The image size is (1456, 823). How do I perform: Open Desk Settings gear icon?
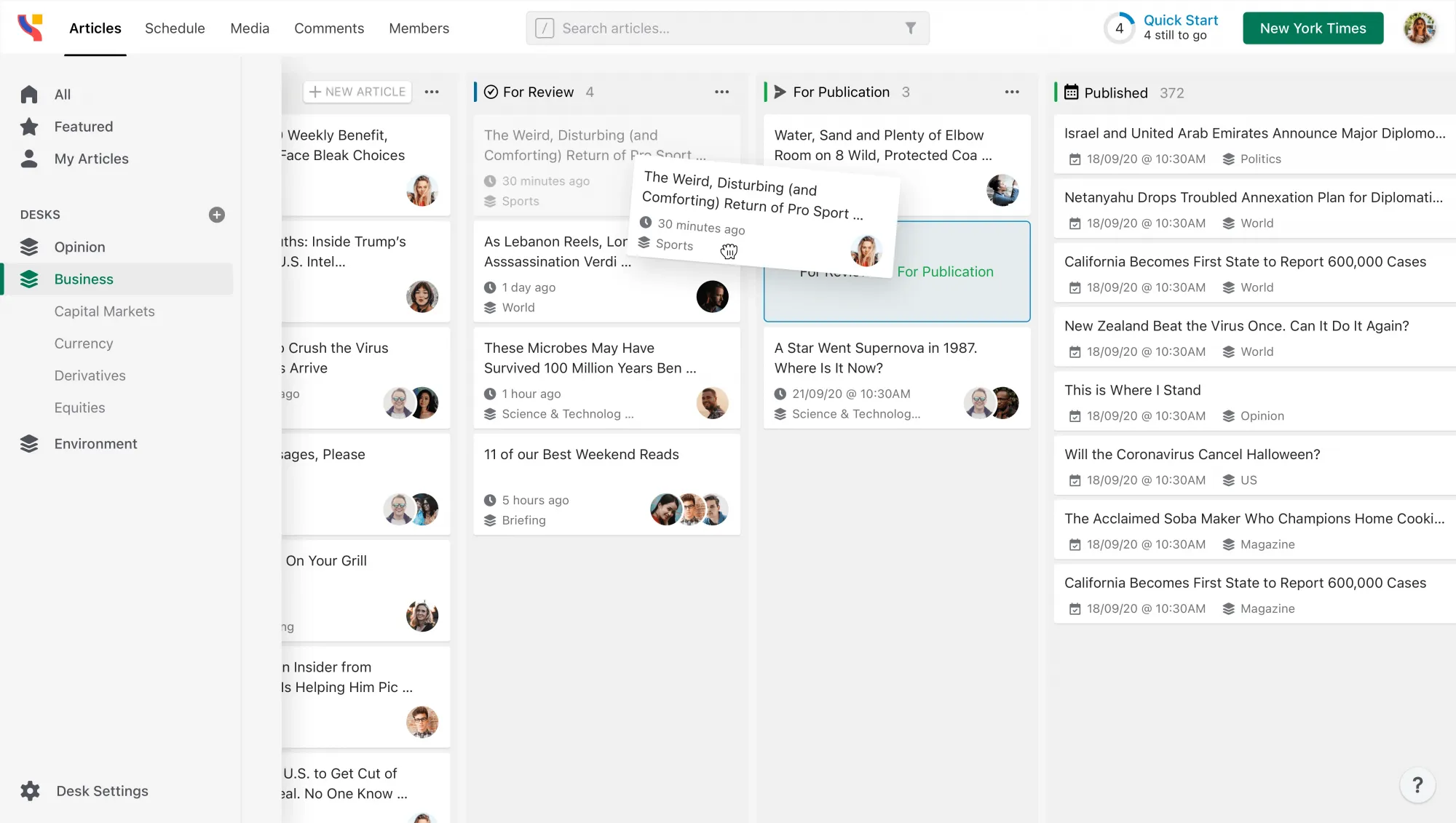point(30,791)
